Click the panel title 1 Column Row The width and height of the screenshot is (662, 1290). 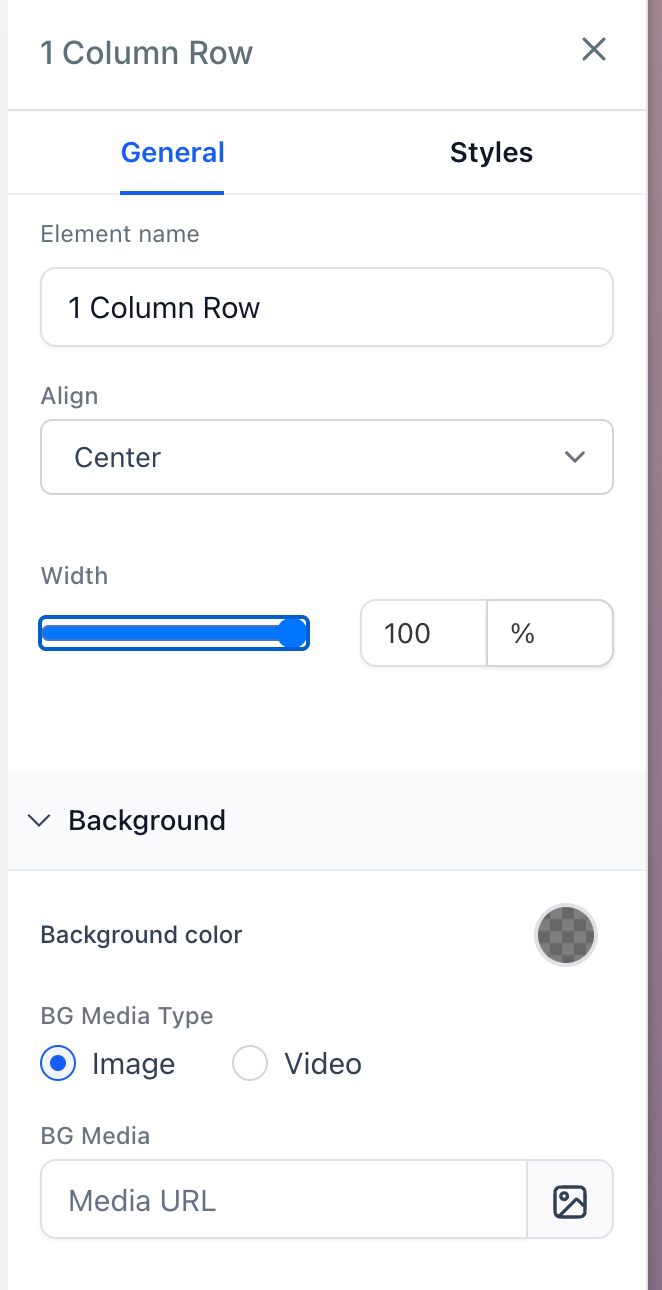tap(146, 53)
